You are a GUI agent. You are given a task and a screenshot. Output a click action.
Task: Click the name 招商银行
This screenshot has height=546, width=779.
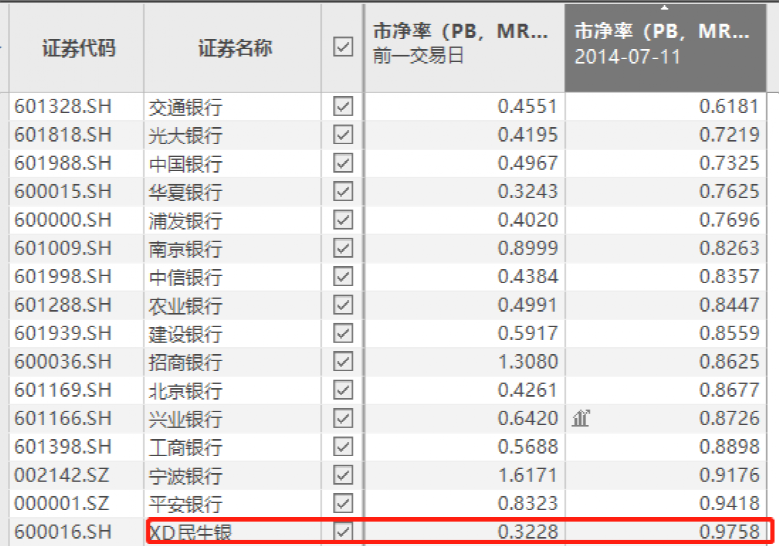point(185,362)
